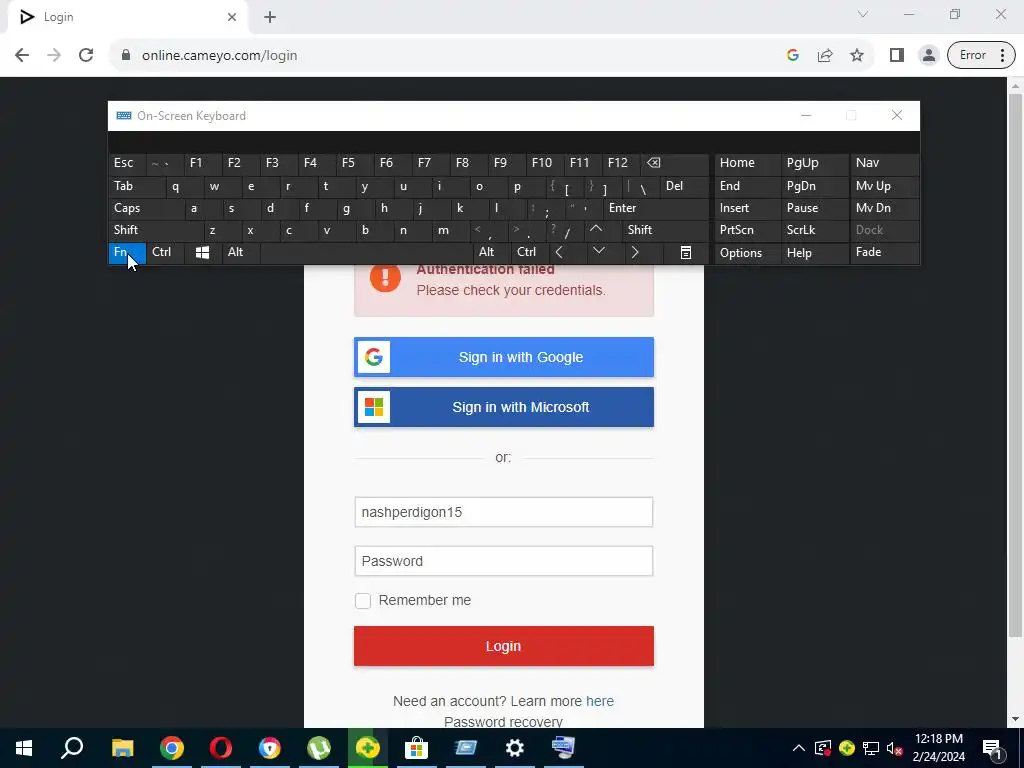The width and height of the screenshot is (1024, 768).
Task: Toggle the Nav key on On-Screen Keyboard
Action: tap(885, 163)
